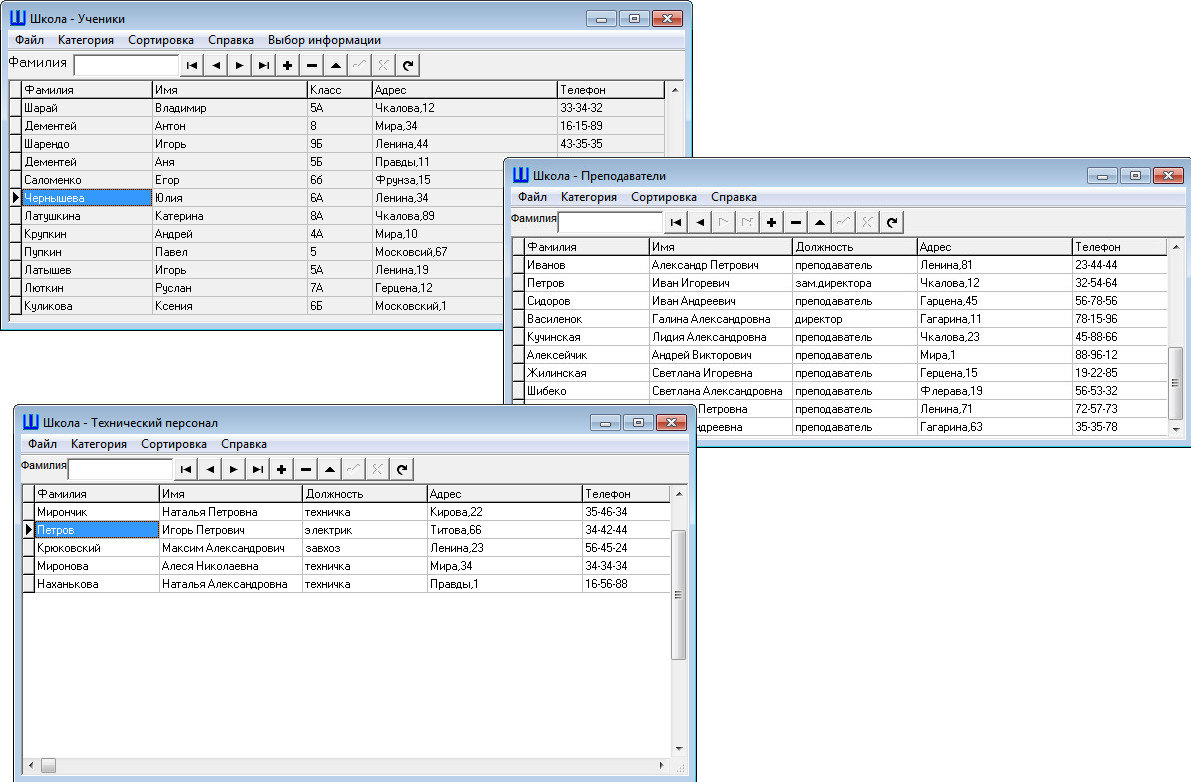The height and width of the screenshot is (782, 1191).
Task: Open Сортировка menu in Технический персонал window
Action: point(174,444)
